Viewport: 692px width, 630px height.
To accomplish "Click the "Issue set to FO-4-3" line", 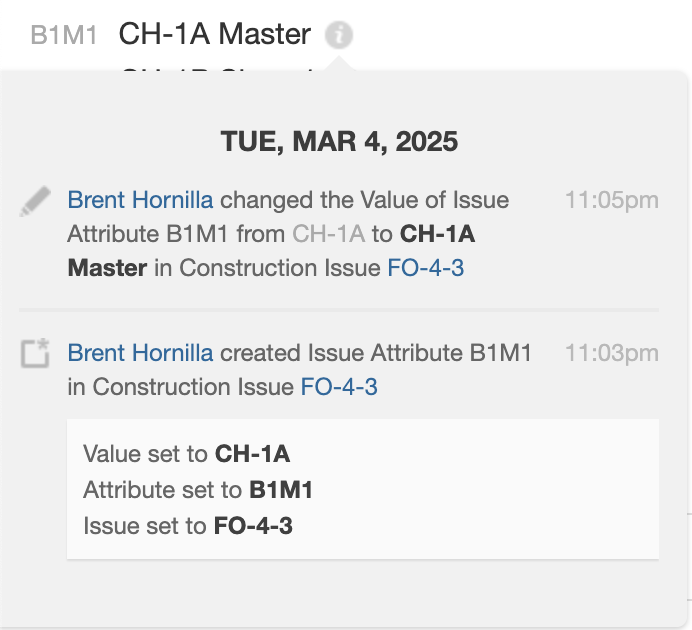I will (x=188, y=526).
